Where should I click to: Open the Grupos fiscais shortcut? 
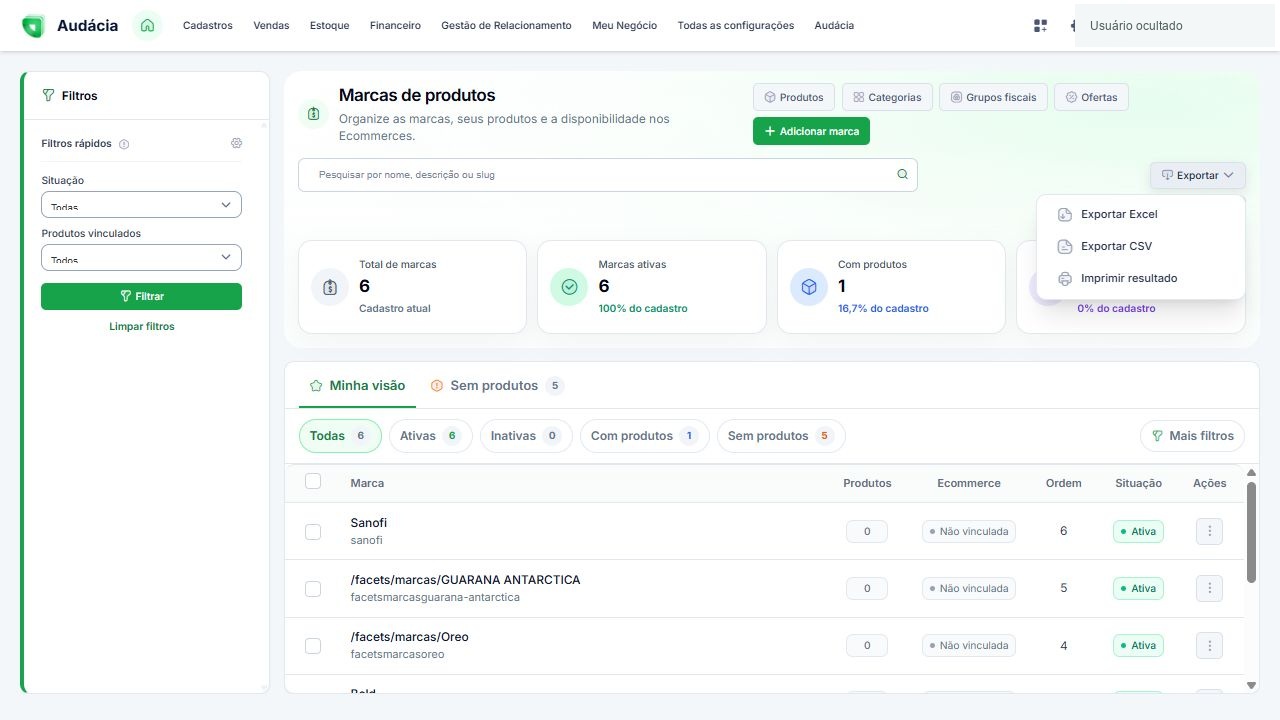[993, 97]
